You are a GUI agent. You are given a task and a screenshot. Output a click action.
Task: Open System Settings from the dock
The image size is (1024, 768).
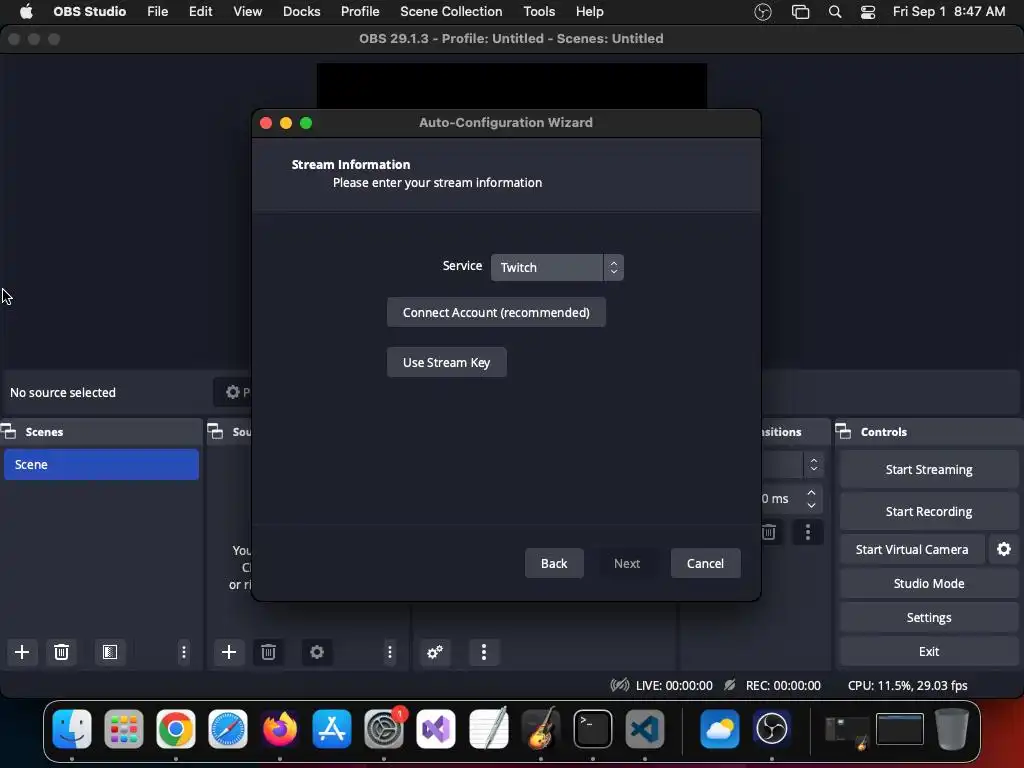384,729
